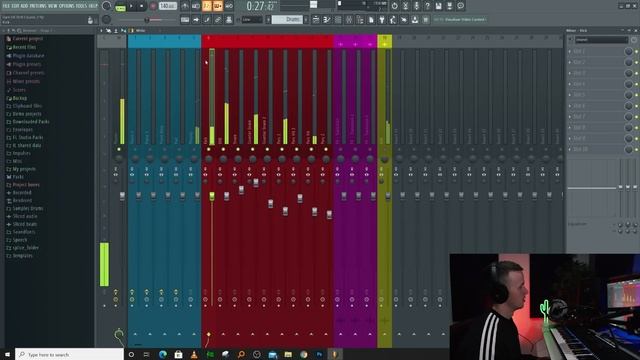This screenshot has width=640, height=360.
Task: Open the VIEW menu
Action: click(53, 6)
